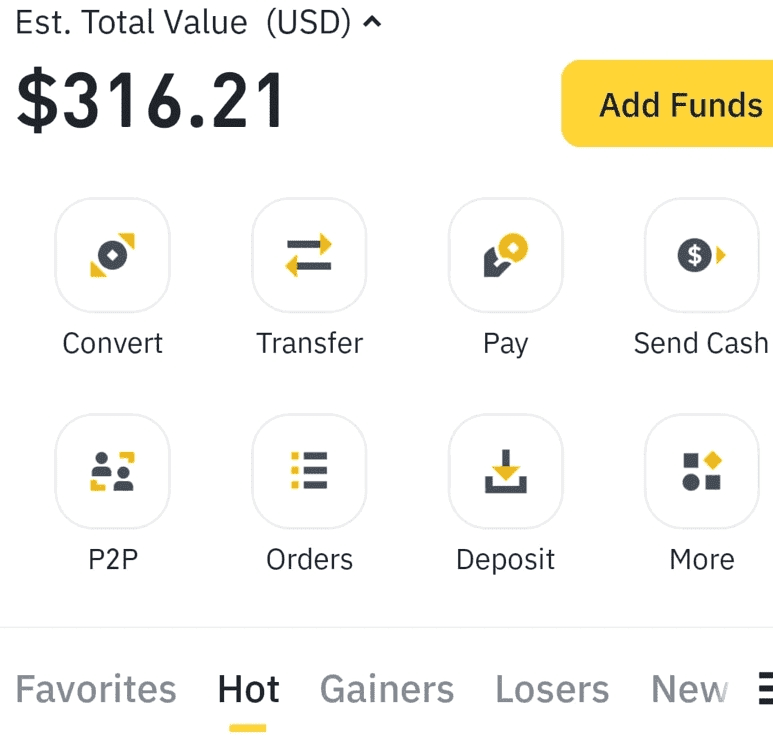Tap the $316.21 balance amount
This screenshot has width=773, height=739.
point(150,101)
